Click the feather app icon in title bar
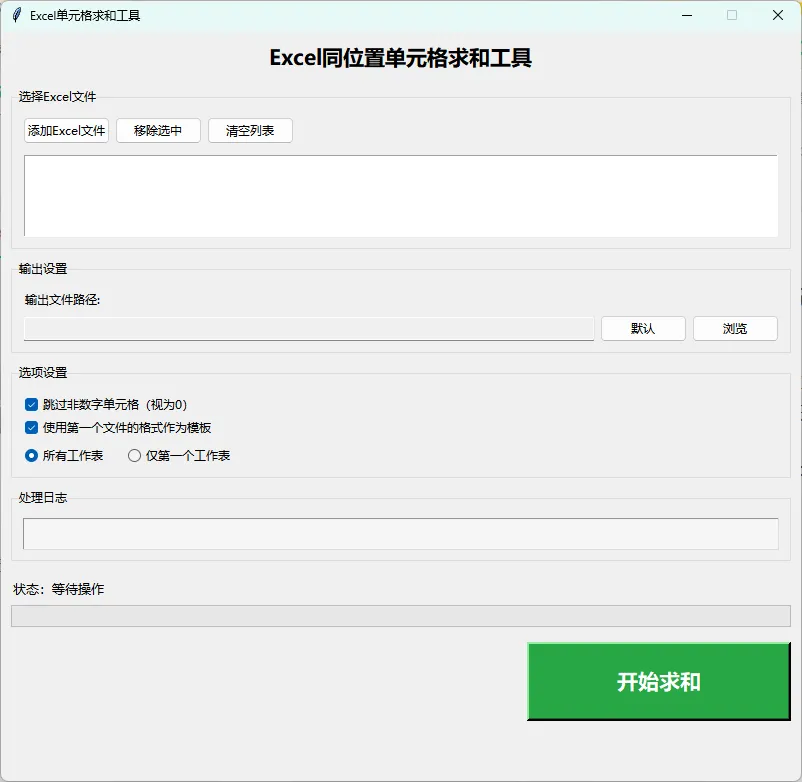This screenshot has height=782, width=802. click(17, 15)
